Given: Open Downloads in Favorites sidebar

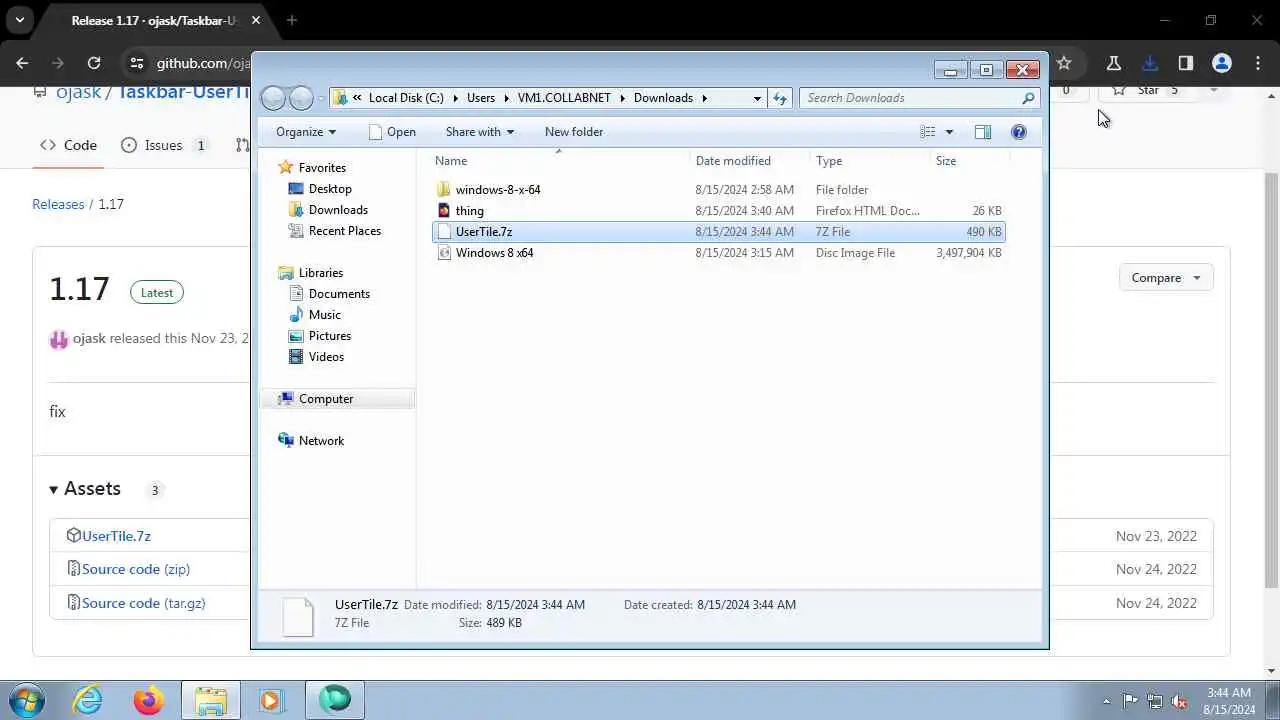Looking at the screenshot, I should (338, 210).
